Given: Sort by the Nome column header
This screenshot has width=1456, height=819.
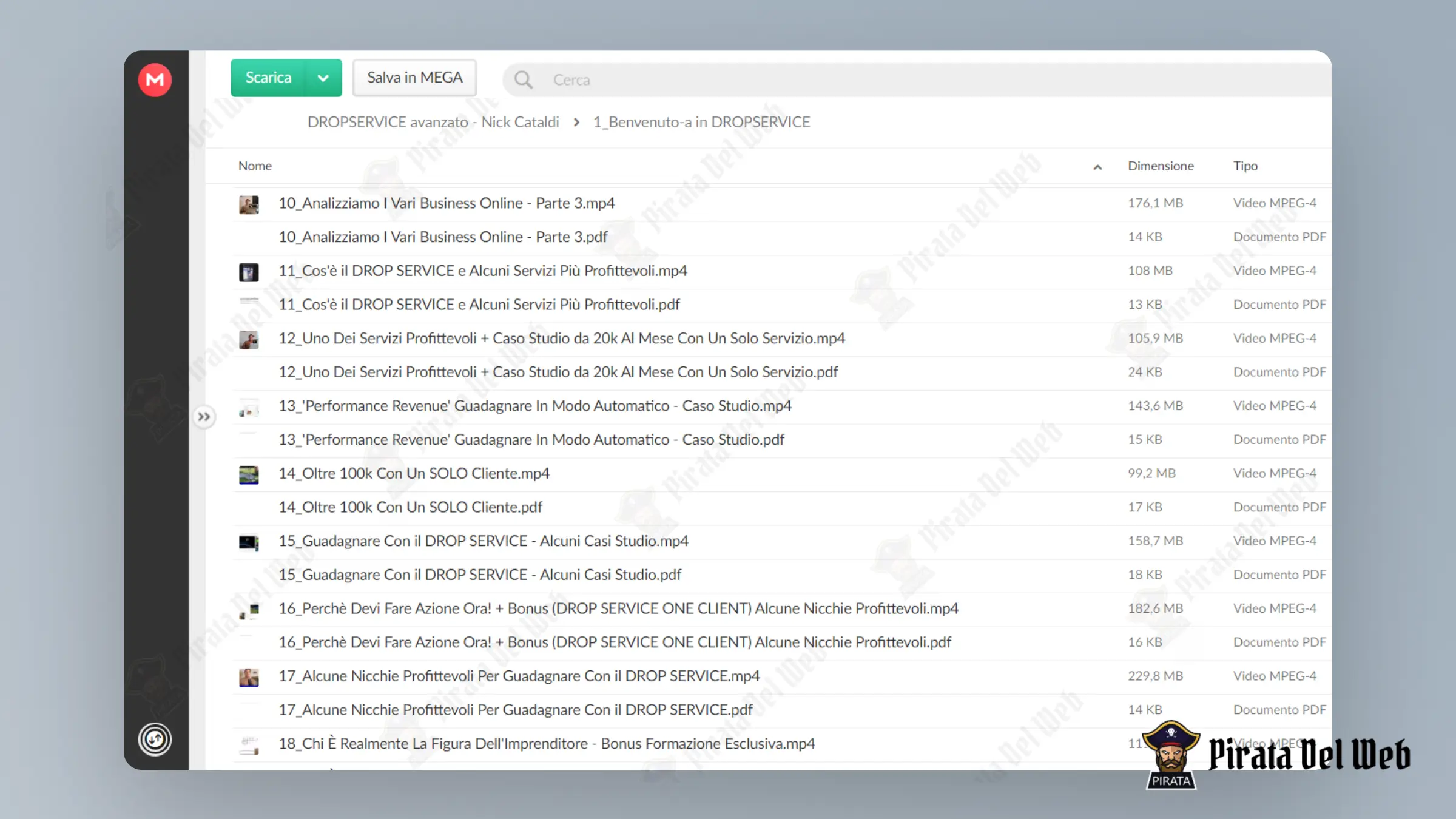Looking at the screenshot, I should click(x=255, y=166).
